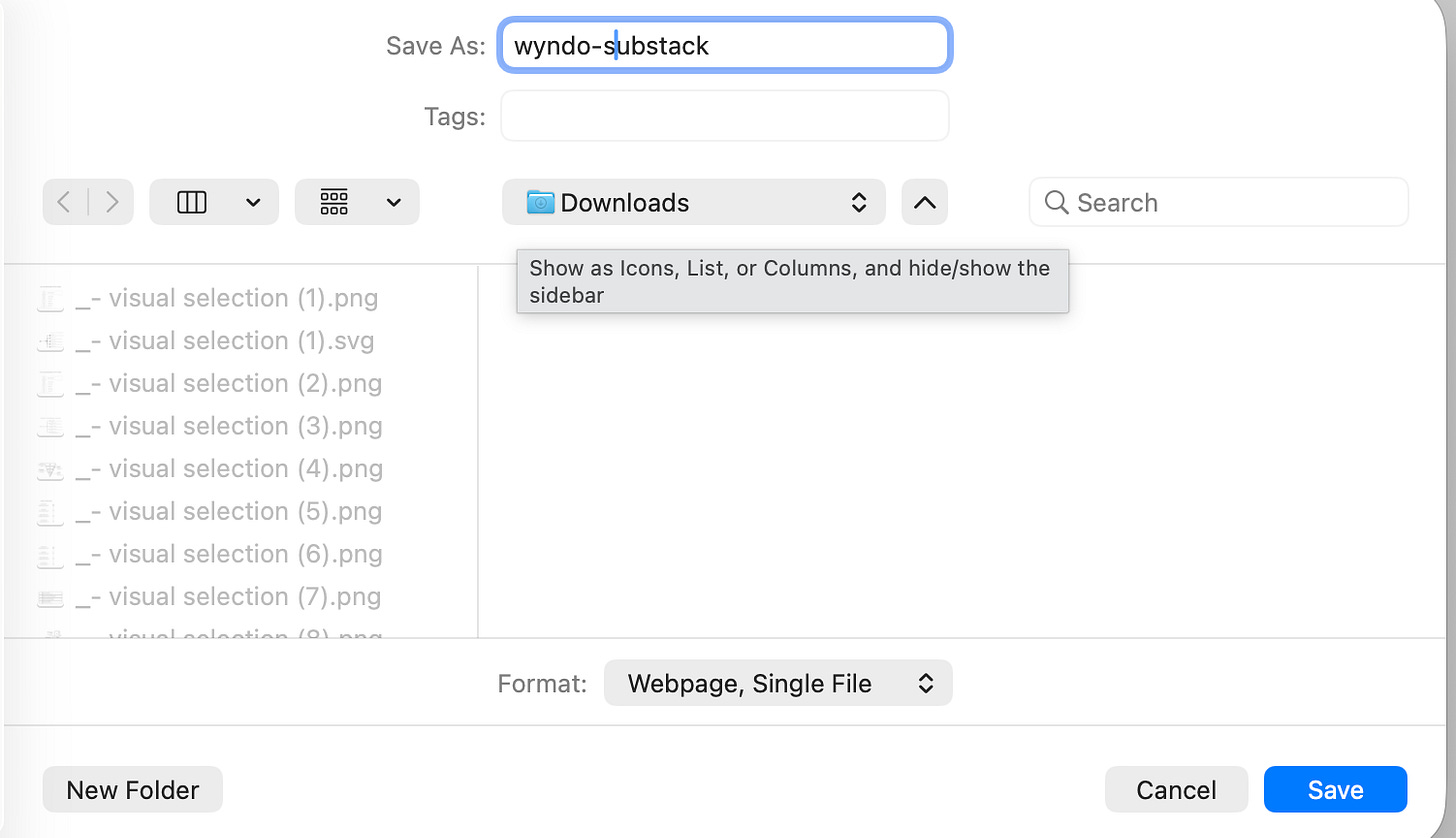Open the view mode dropdown arrow

[x=253, y=202]
